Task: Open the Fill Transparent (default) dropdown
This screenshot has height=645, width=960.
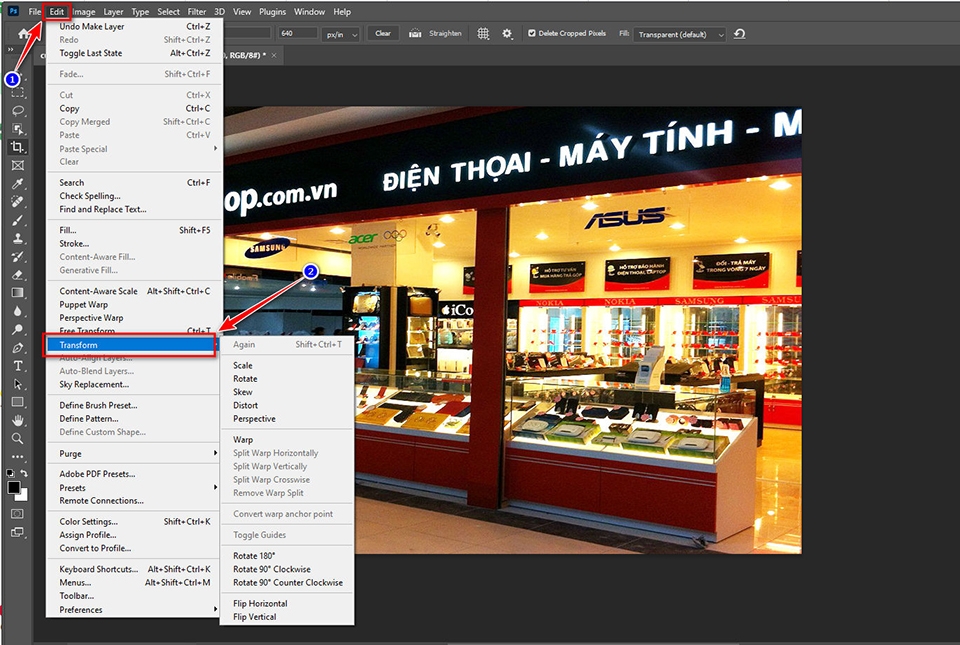Action: (x=680, y=34)
